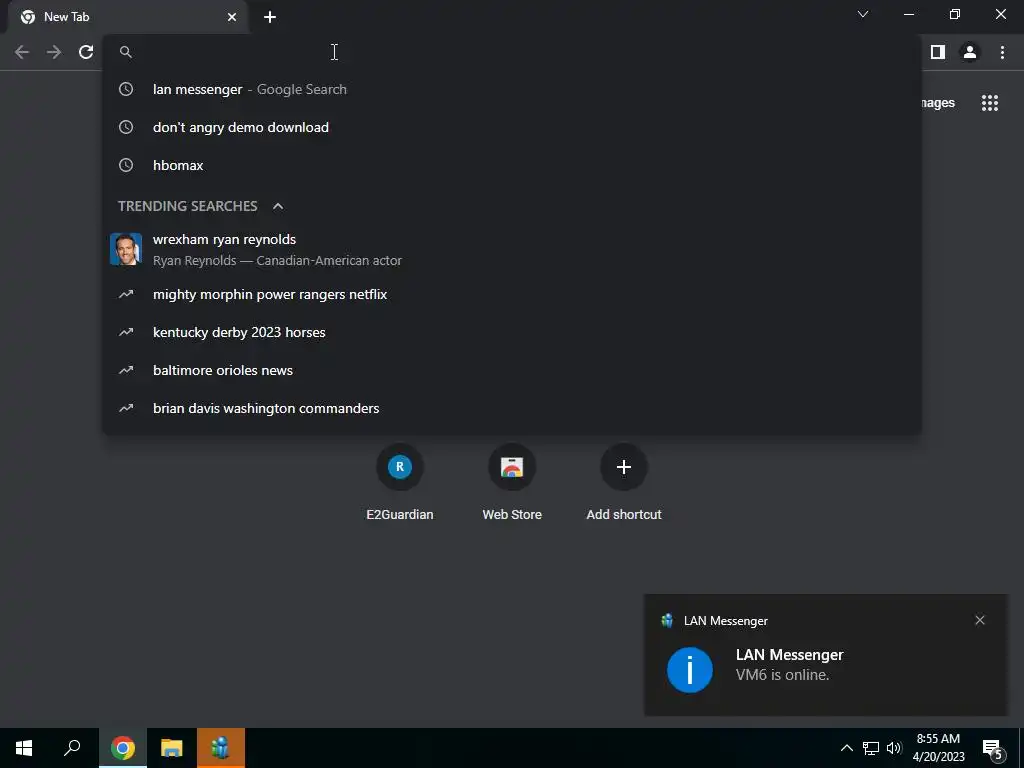Click the Add shortcut button
1024x768 pixels.
tap(624, 482)
